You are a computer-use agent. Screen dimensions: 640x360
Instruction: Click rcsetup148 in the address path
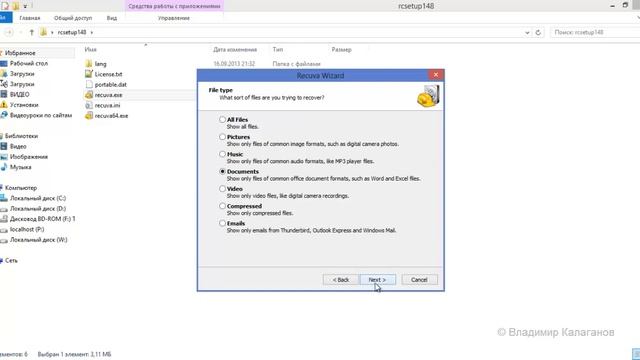click(x=72, y=32)
